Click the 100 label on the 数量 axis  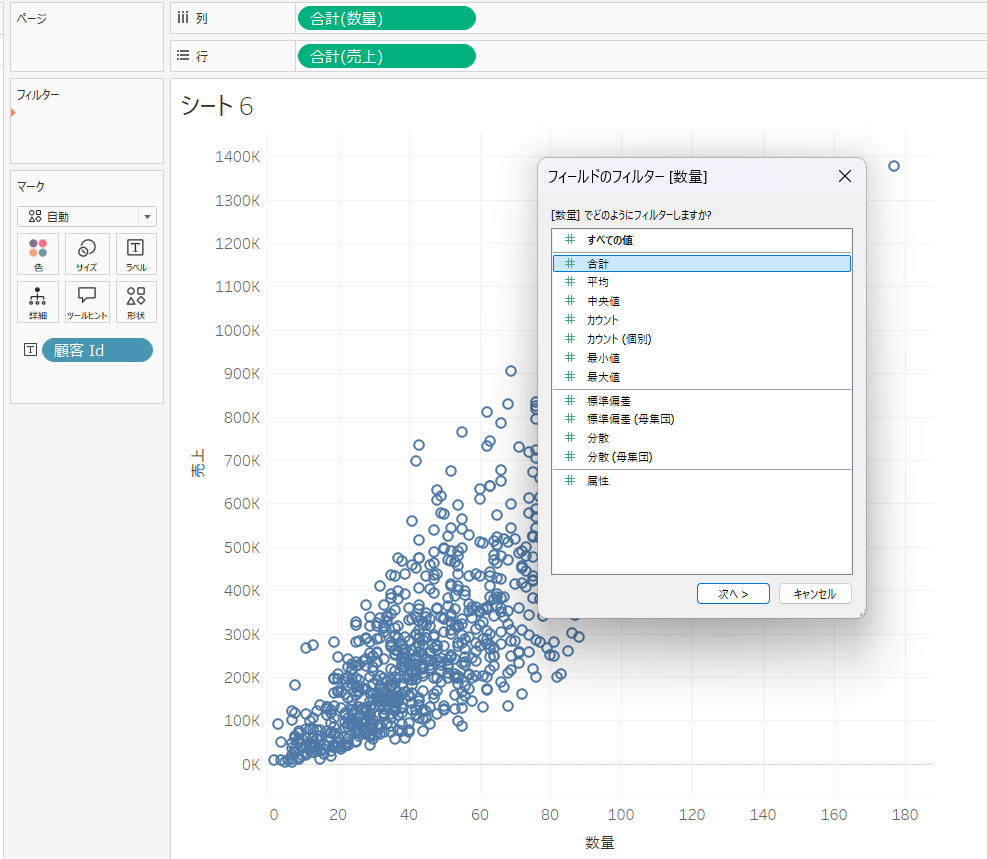(x=621, y=814)
